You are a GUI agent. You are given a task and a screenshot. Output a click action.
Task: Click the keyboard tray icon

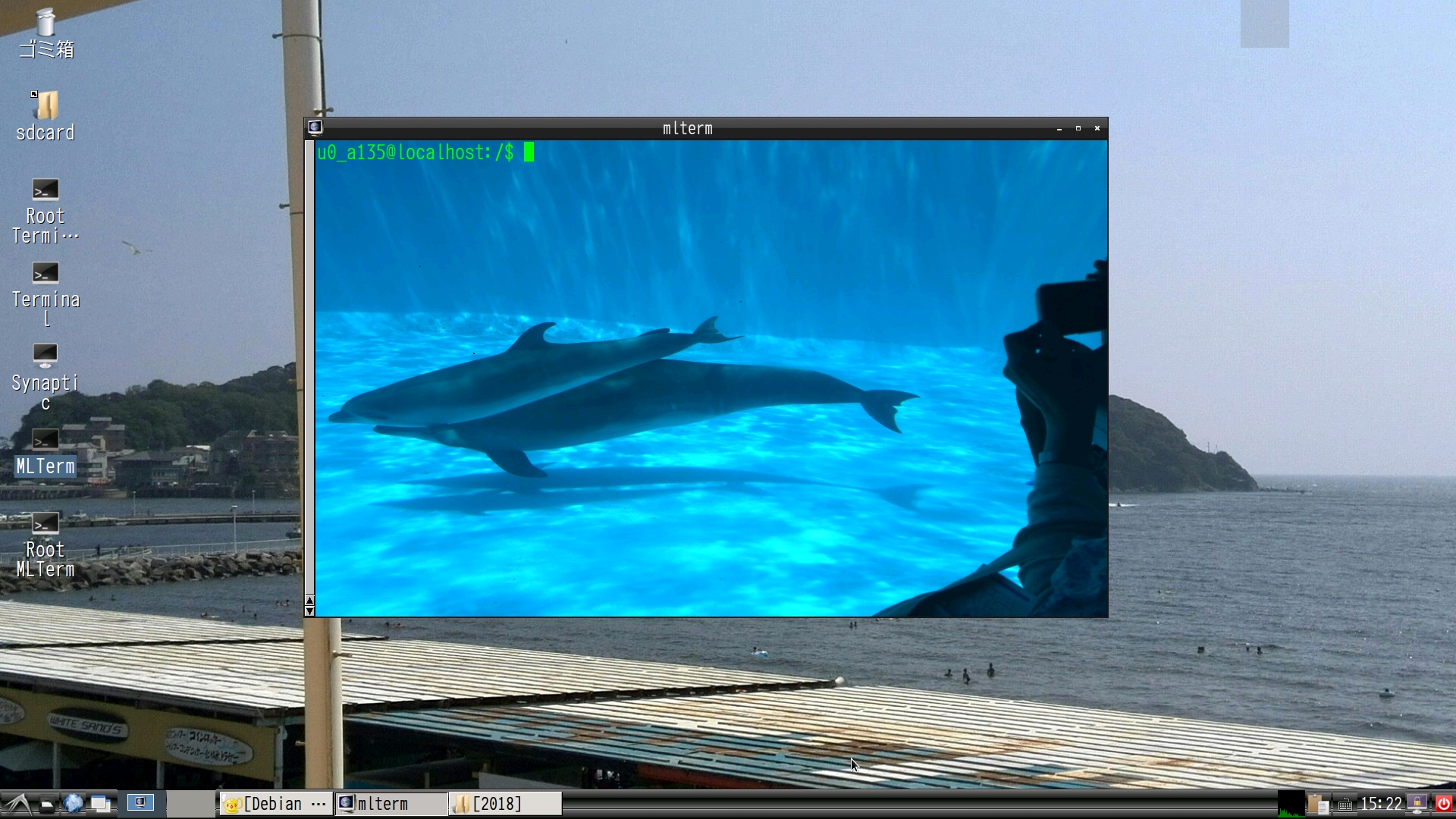[1345, 805]
